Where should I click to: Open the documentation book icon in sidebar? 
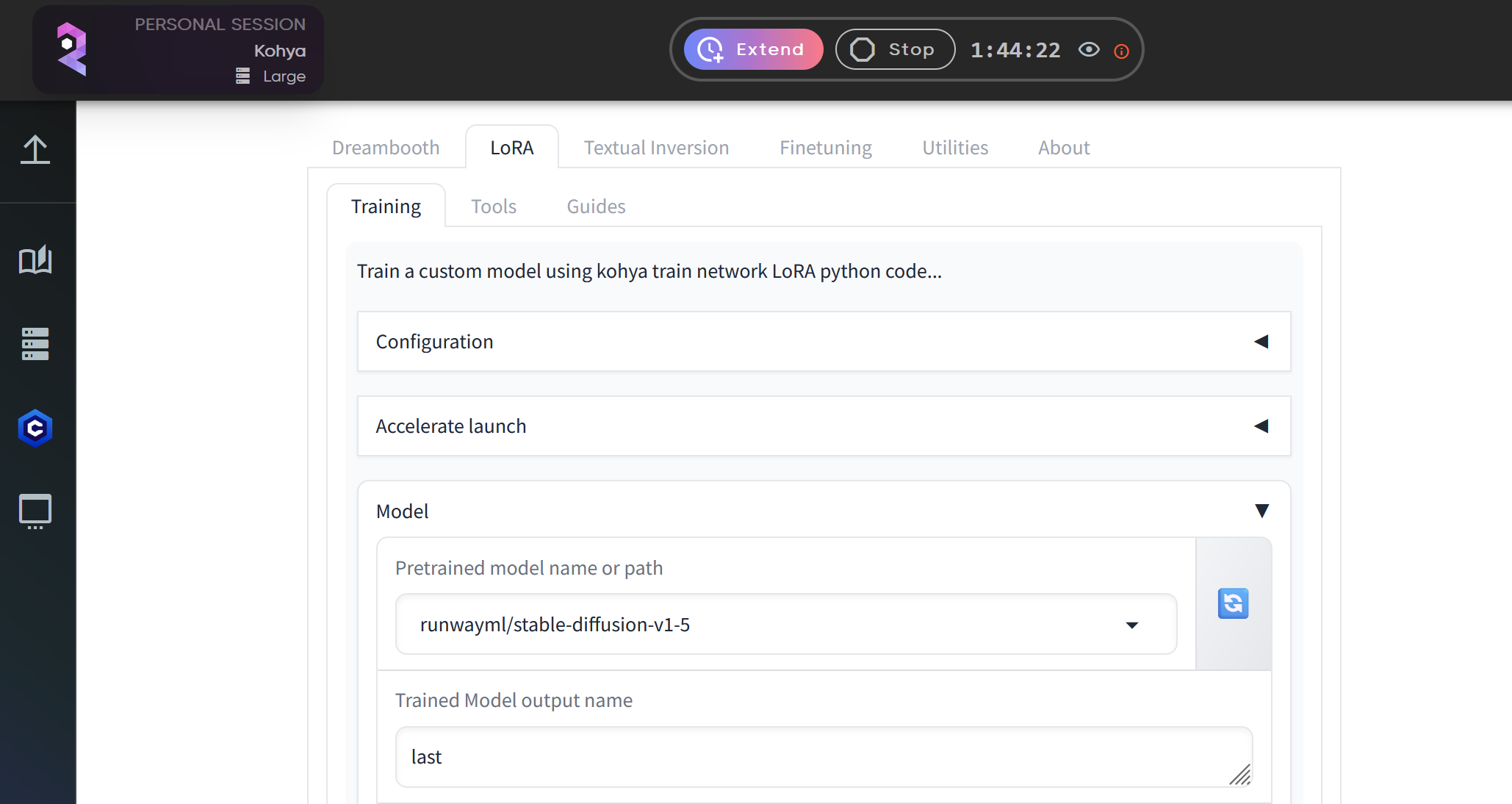tap(36, 260)
